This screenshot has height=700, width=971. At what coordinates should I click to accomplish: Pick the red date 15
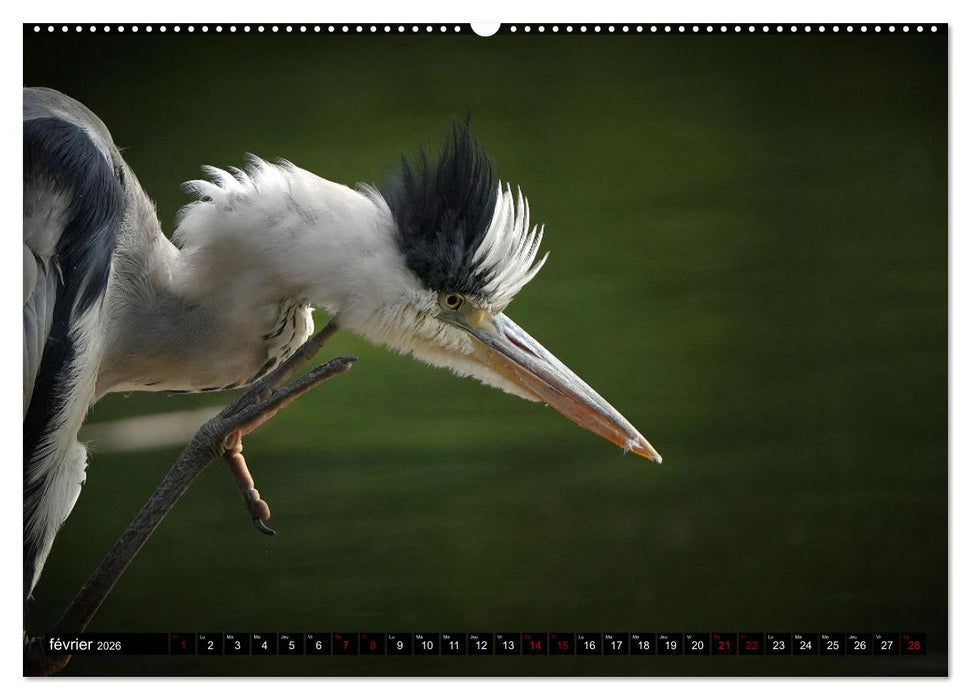click(x=561, y=645)
